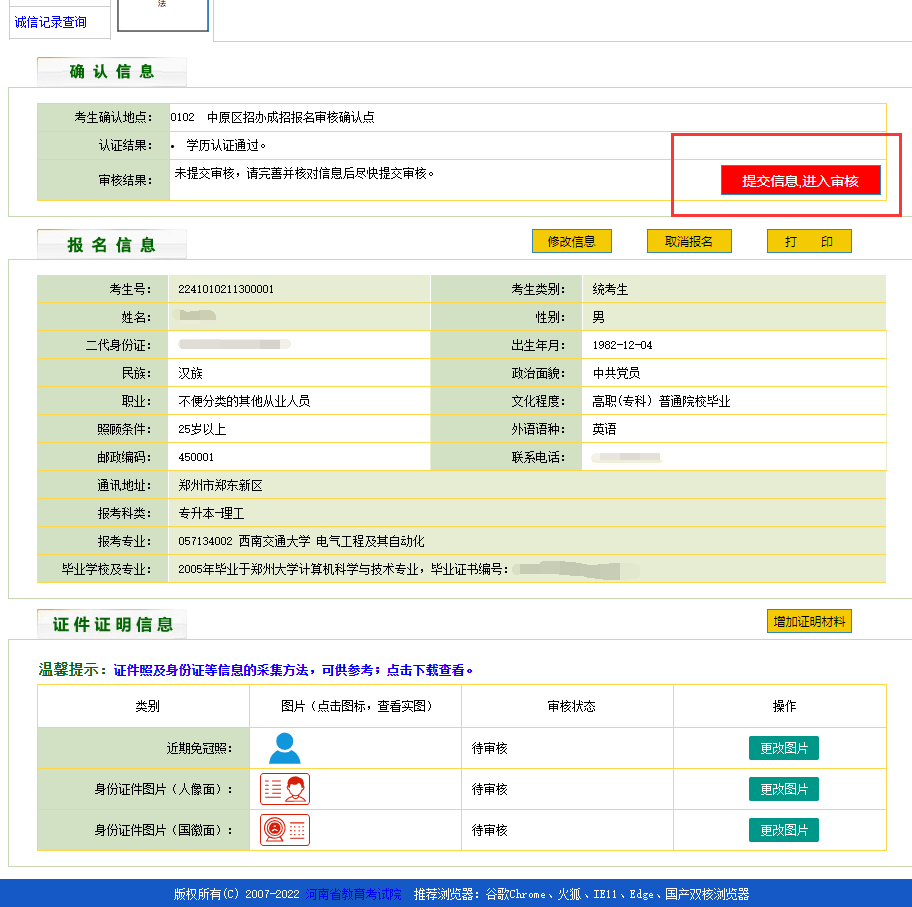The width and height of the screenshot is (912, 907).
Task: View the blue person 近期免冠照 icon
Action: pyautogui.click(x=284, y=748)
